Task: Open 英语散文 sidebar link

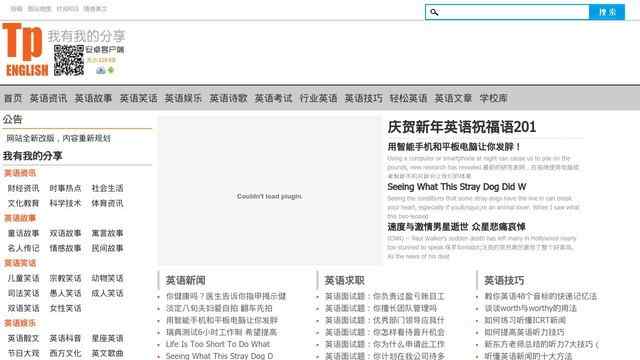Action: click(x=24, y=338)
